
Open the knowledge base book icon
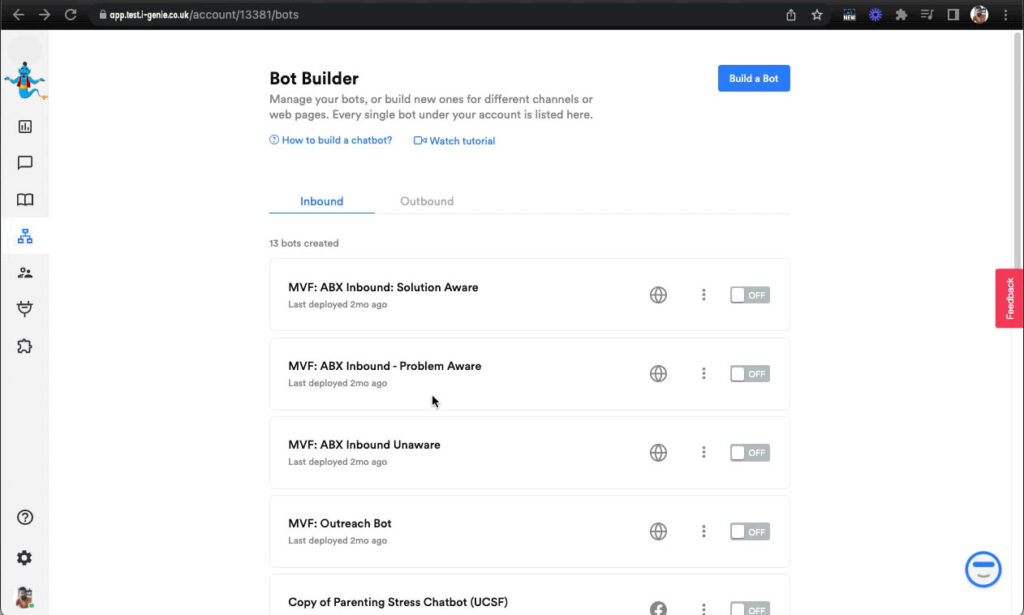point(25,200)
